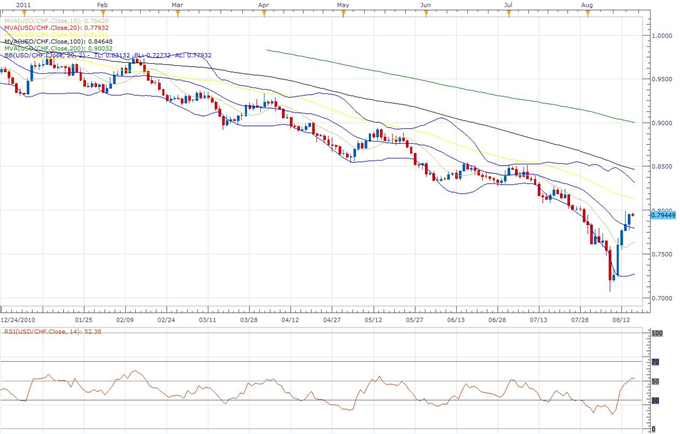The width and height of the screenshot is (680, 434).
Task: Click the 12/24/2010 date axis label
Action: click(17, 320)
